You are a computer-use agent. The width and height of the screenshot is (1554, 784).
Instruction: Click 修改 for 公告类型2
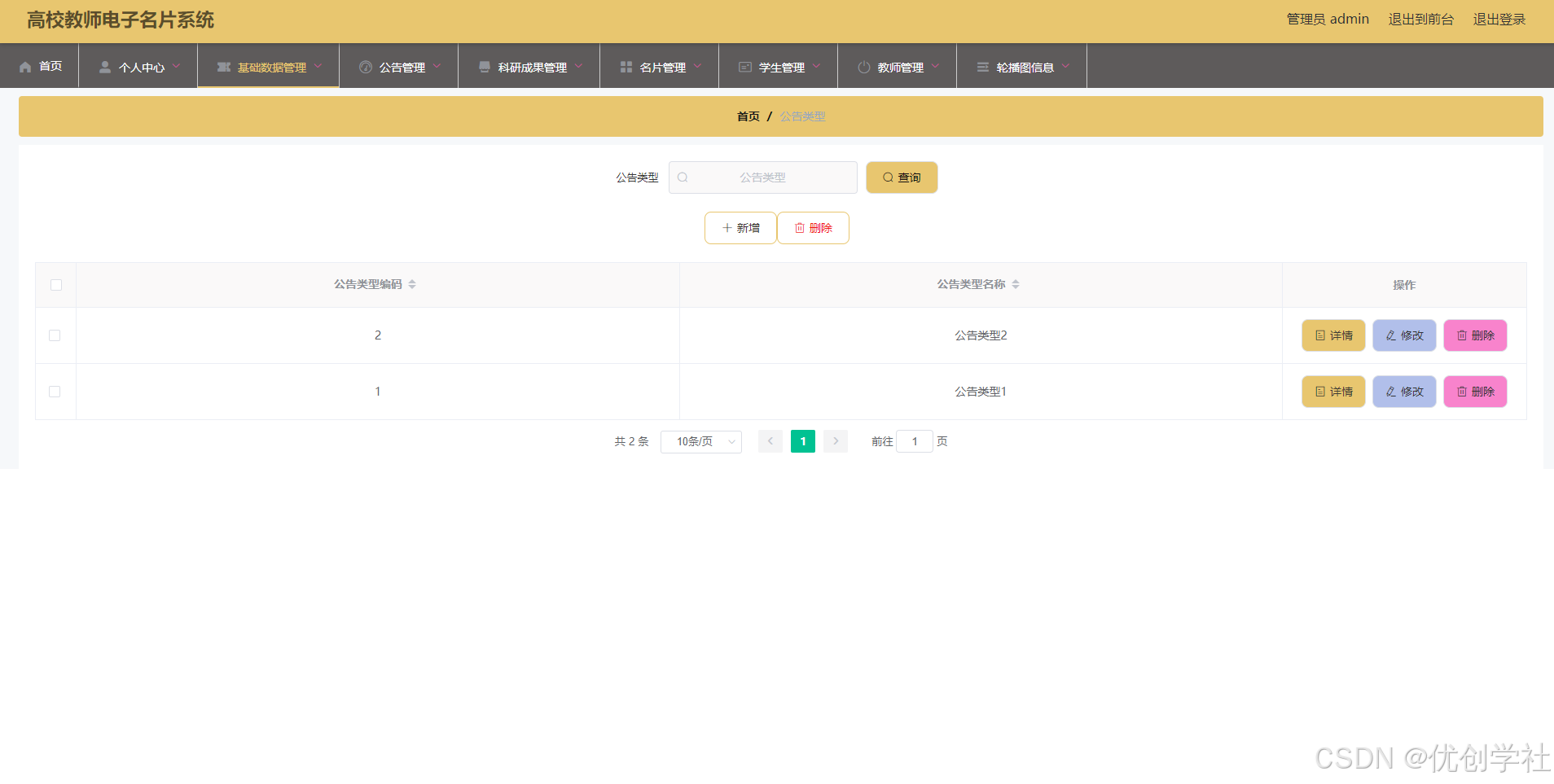click(x=1404, y=335)
